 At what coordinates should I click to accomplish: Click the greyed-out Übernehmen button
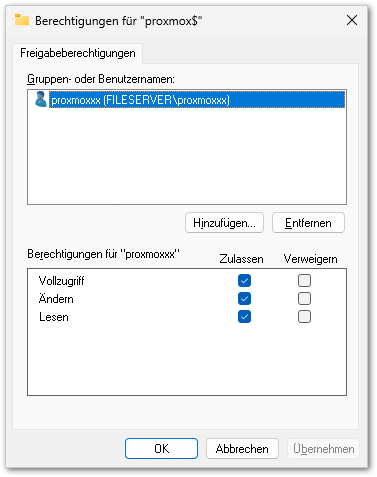point(323,449)
